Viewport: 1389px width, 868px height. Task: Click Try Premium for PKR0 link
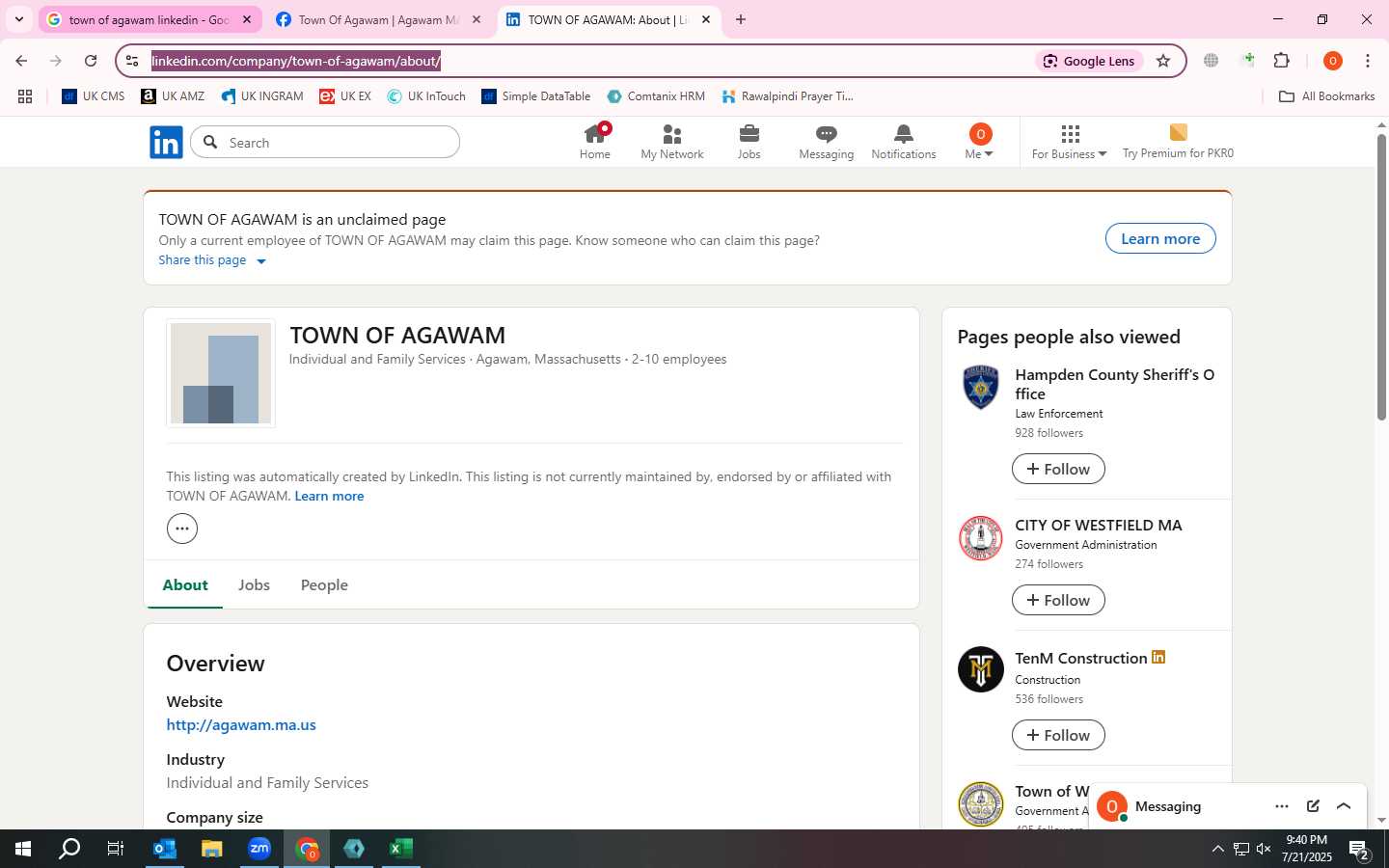pos(1178,142)
